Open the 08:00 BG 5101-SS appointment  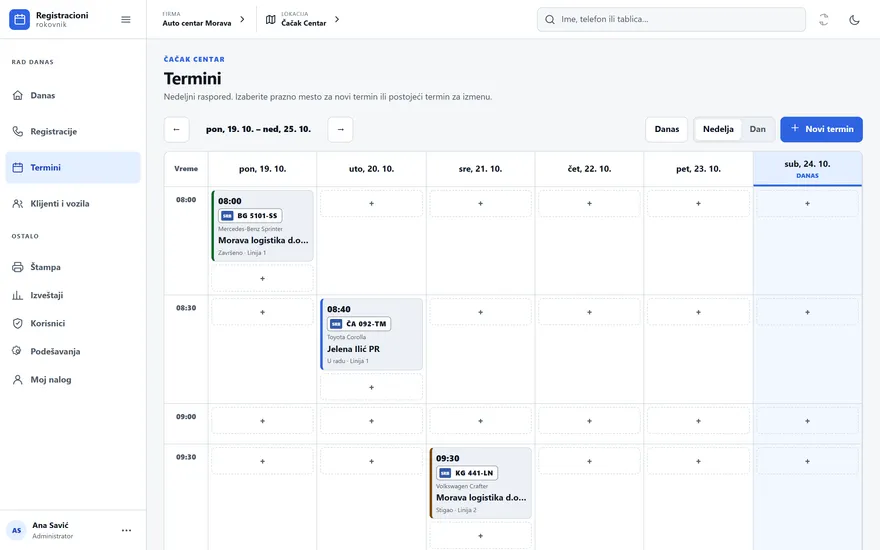pos(263,226)
